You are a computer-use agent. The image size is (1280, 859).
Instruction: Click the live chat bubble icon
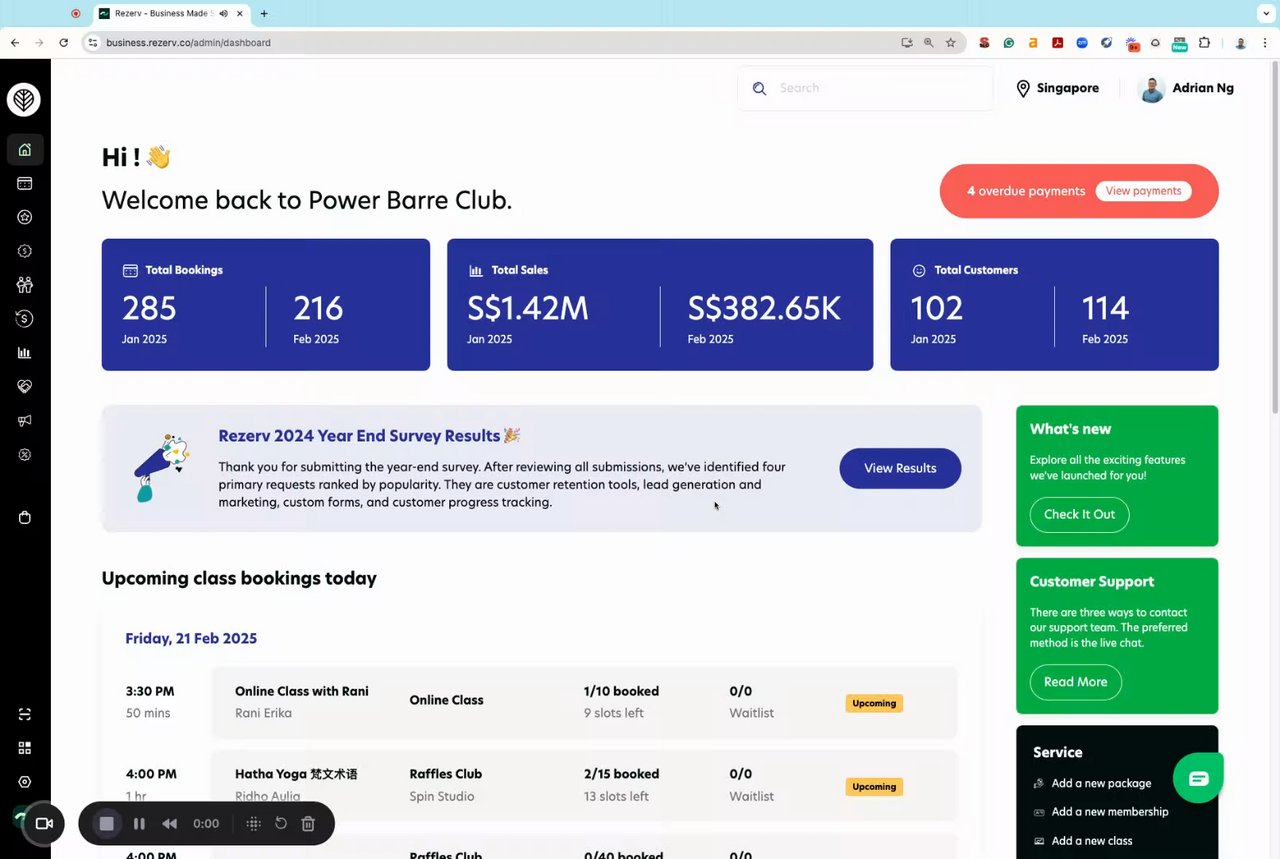tap(1198, 778)
